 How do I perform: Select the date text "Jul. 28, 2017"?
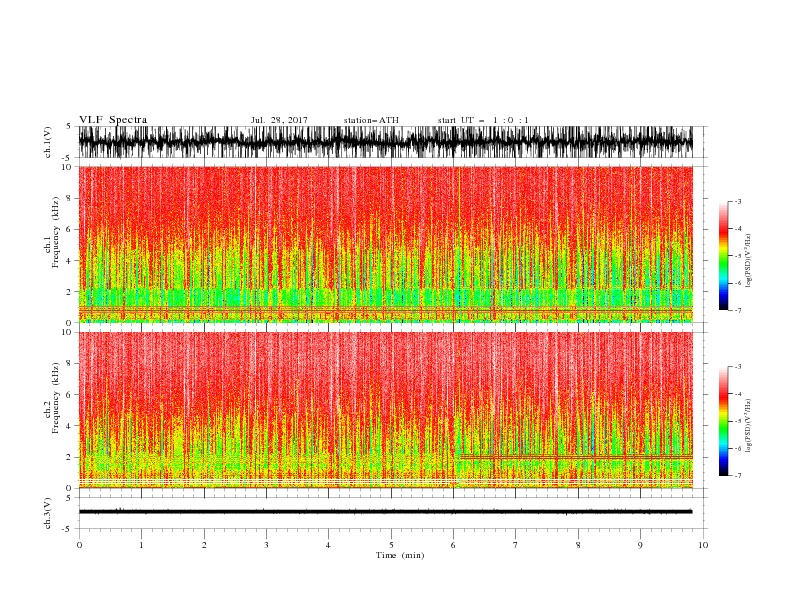pyautogui.click(x=279, y=120)
